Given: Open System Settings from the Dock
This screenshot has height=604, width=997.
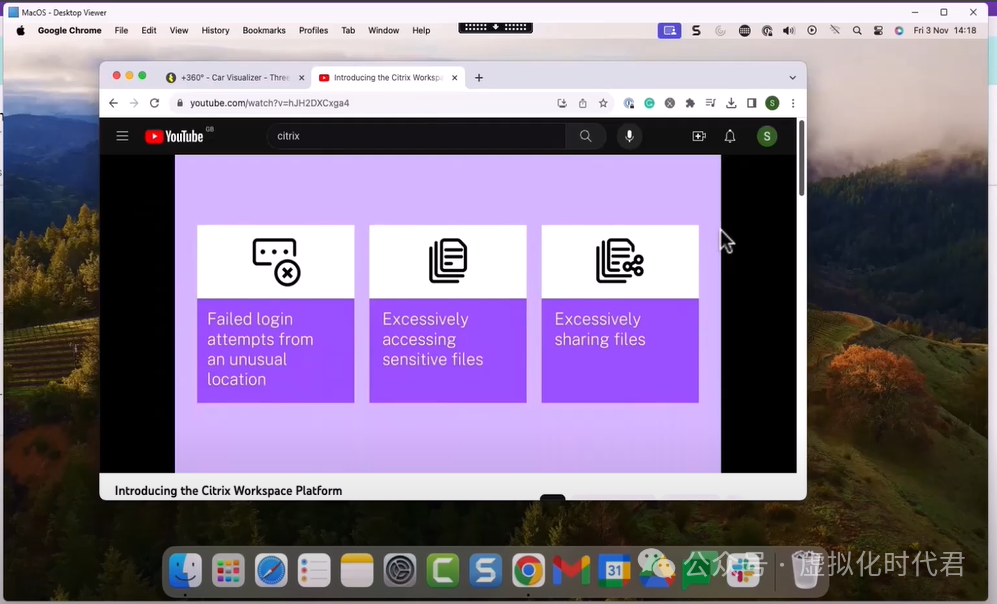Looking at the screenshot, I should click(x=400, y=570).
